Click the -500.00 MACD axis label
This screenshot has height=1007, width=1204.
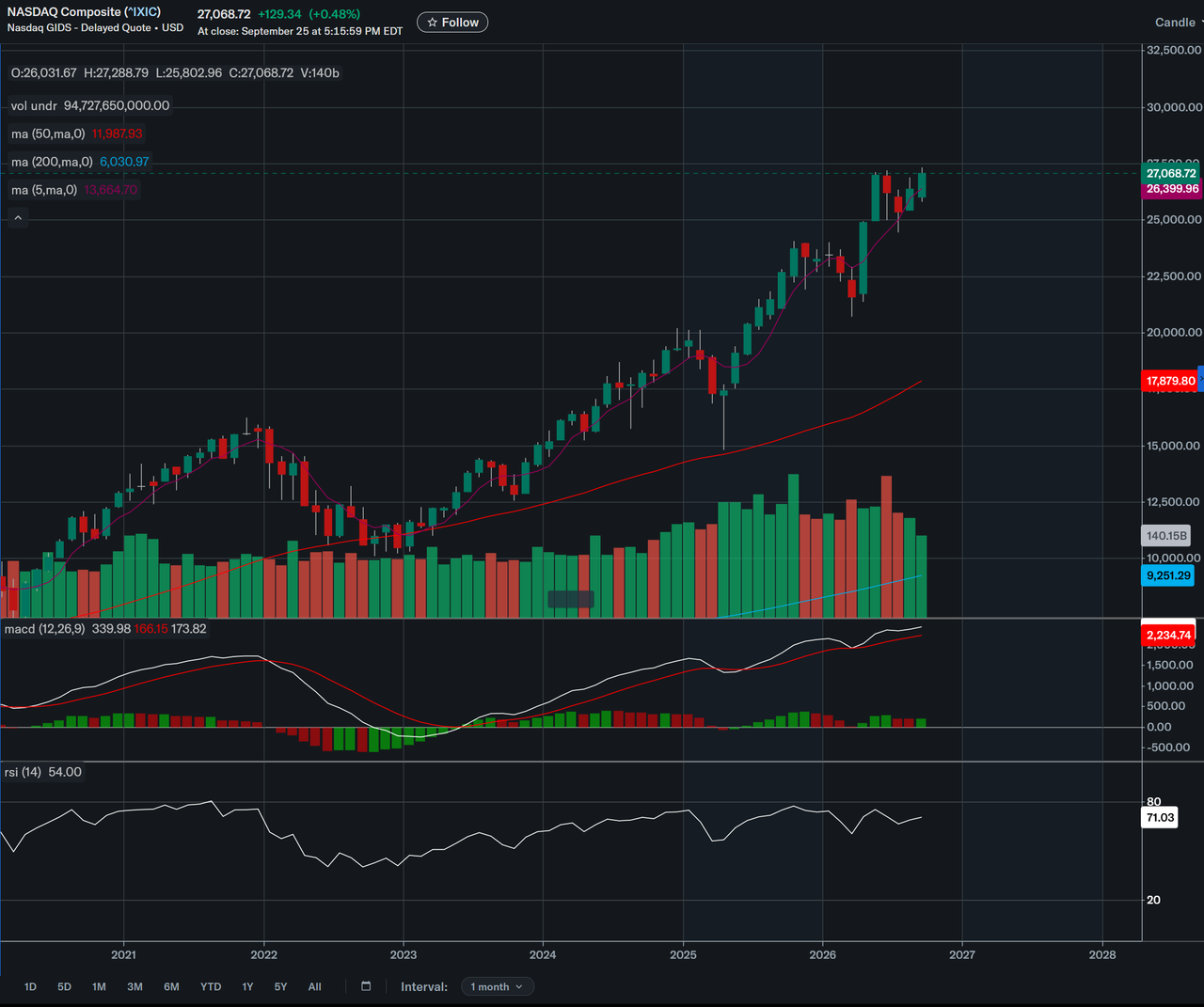coord(1167,747)
